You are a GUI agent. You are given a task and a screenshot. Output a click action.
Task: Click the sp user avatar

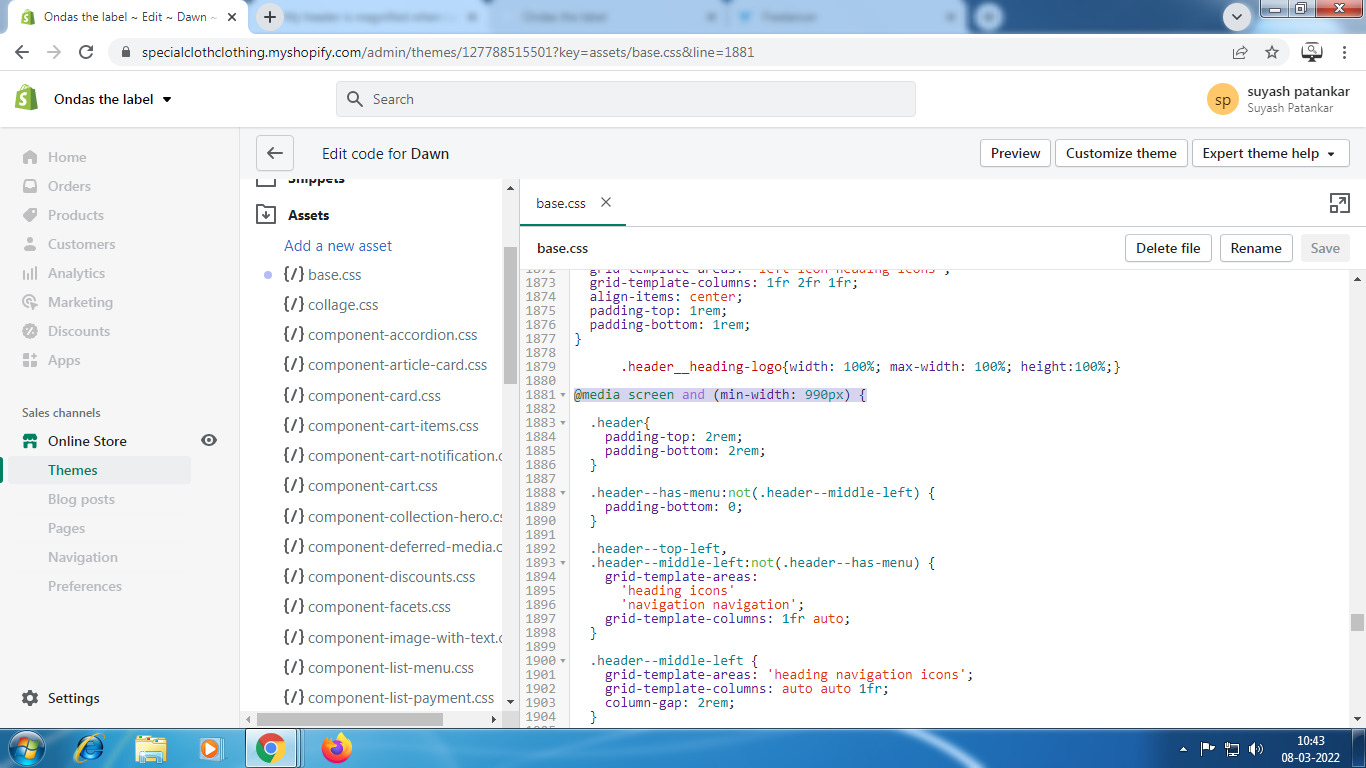click(x=1222, y=99)
